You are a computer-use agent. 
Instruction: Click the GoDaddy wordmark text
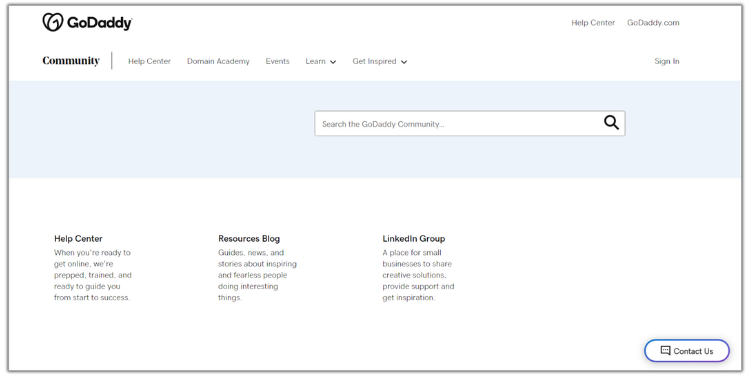click(x=99, y=23)
